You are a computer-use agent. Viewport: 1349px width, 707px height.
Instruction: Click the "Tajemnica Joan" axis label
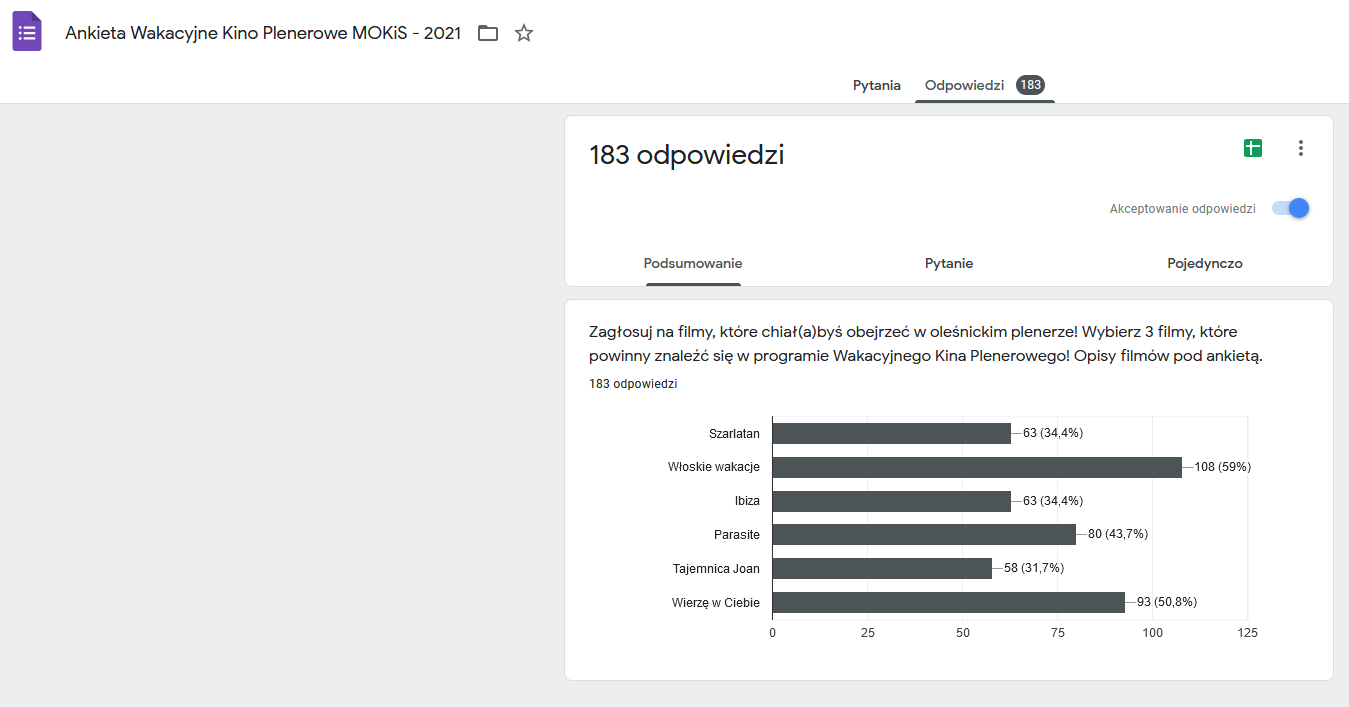pos(716,569)
